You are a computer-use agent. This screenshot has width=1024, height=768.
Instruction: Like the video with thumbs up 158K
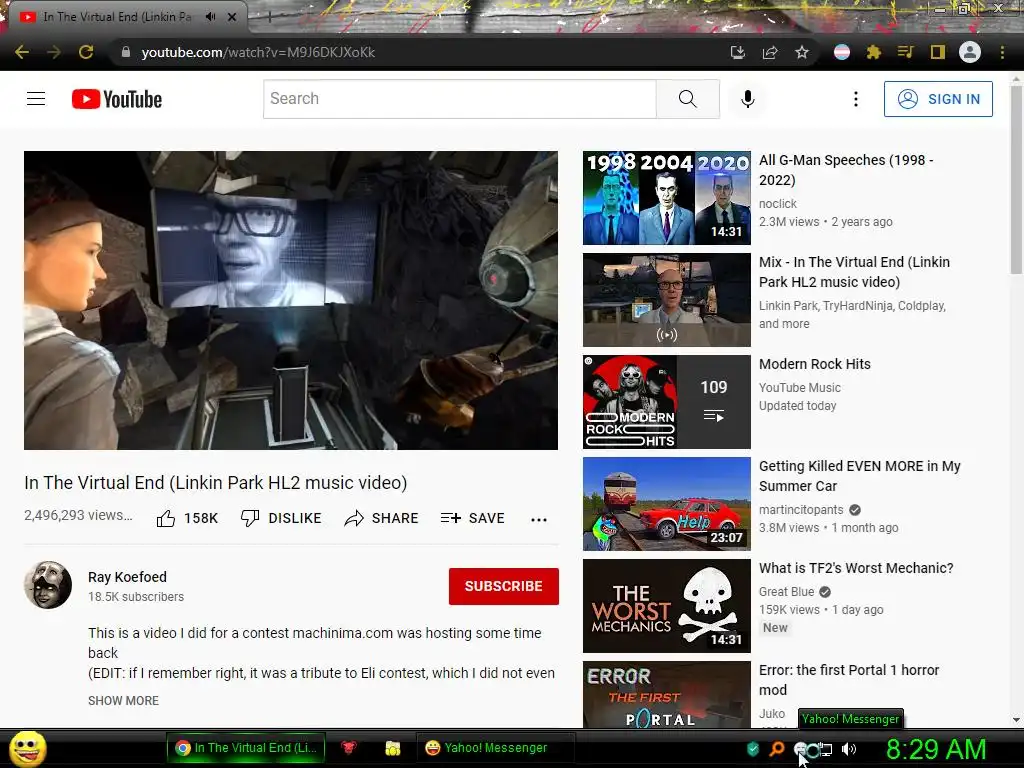(187, 519)
